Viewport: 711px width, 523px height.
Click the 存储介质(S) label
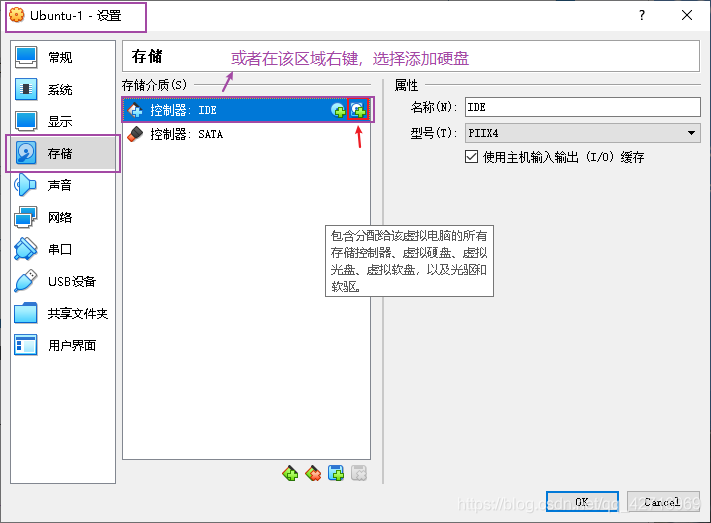click(x=154, y=85)
